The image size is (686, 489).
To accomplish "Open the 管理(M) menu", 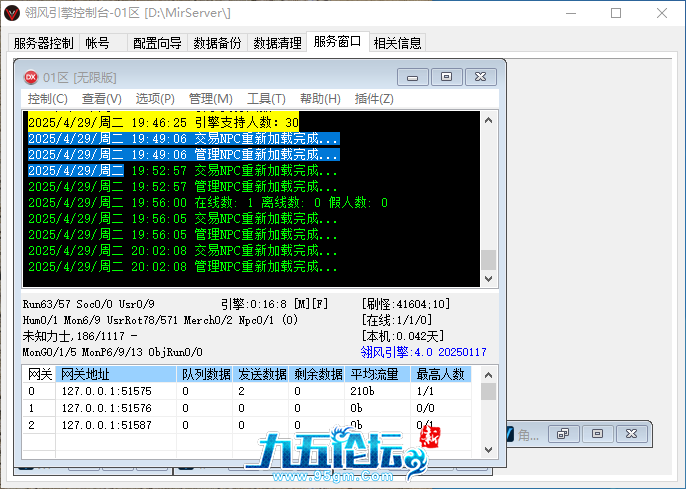I will (x=210, y=99).
